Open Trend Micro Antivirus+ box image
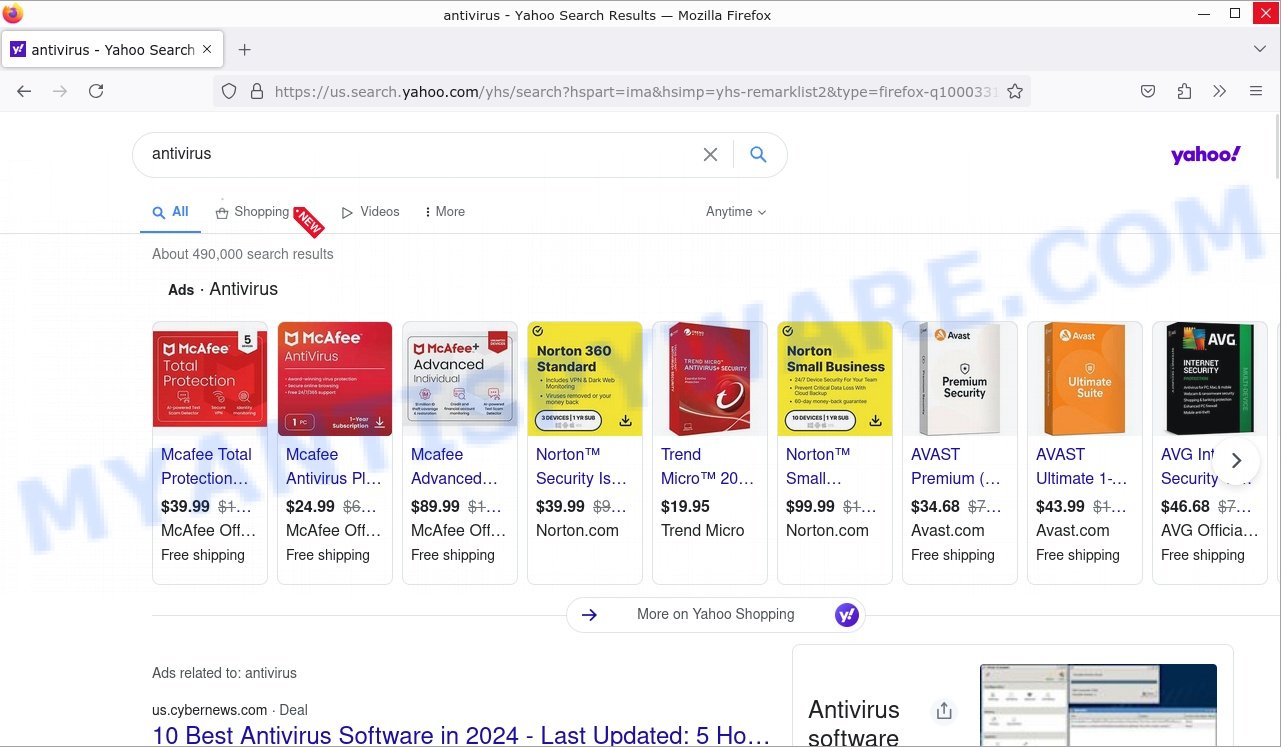 (710, 379)
